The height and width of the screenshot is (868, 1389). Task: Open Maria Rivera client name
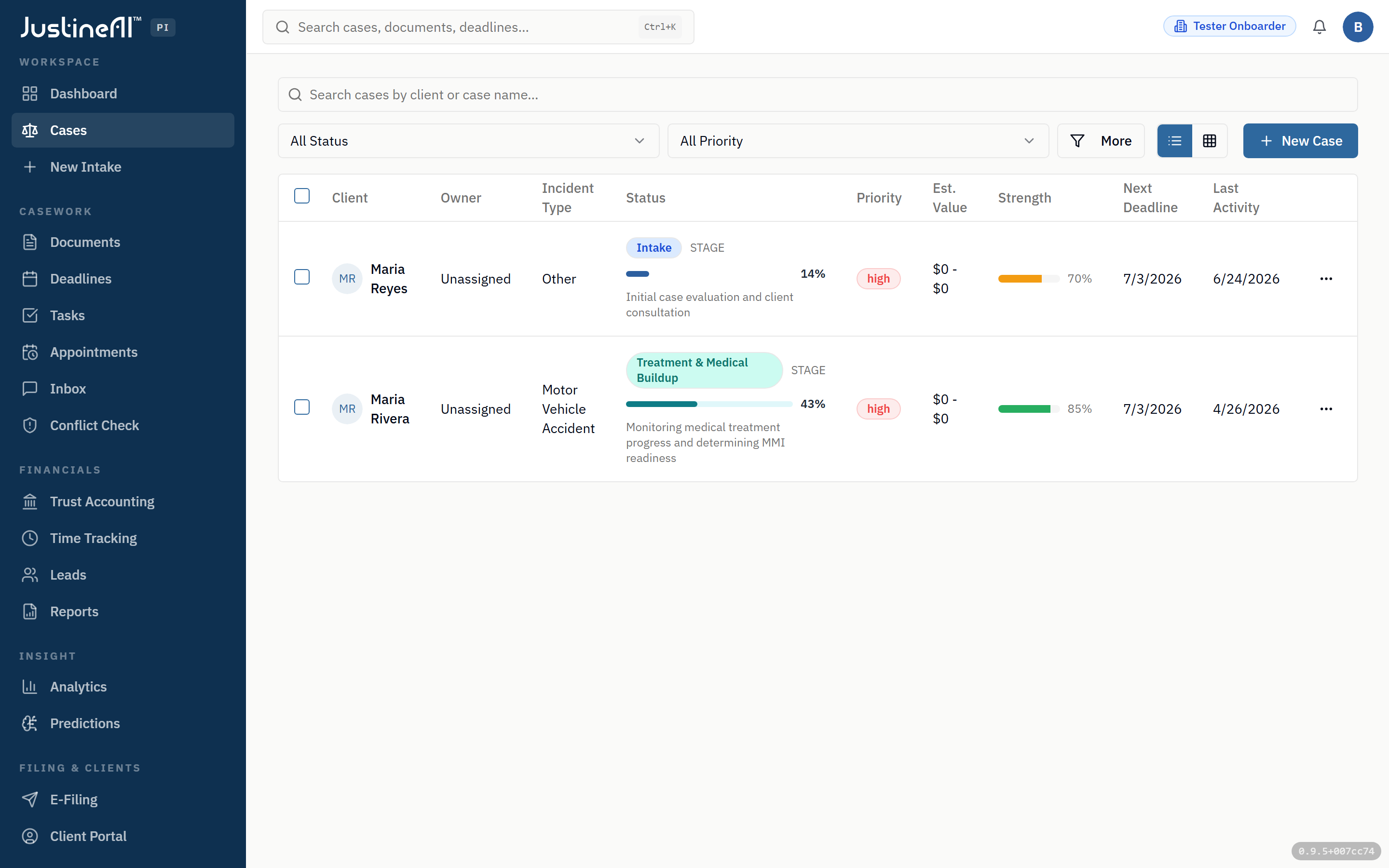pyautogui.click(x=390, y=409)
